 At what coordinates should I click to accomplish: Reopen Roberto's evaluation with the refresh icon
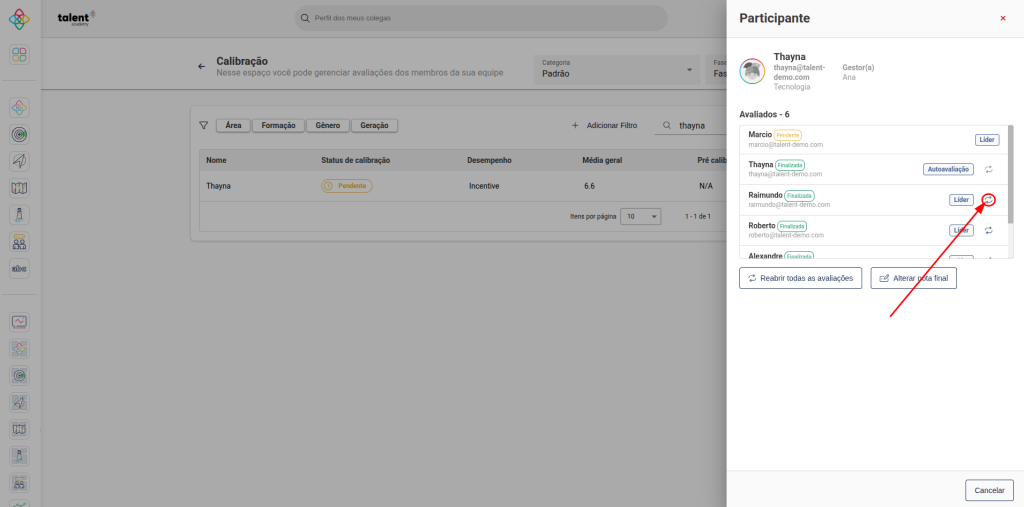click(988, 230)
